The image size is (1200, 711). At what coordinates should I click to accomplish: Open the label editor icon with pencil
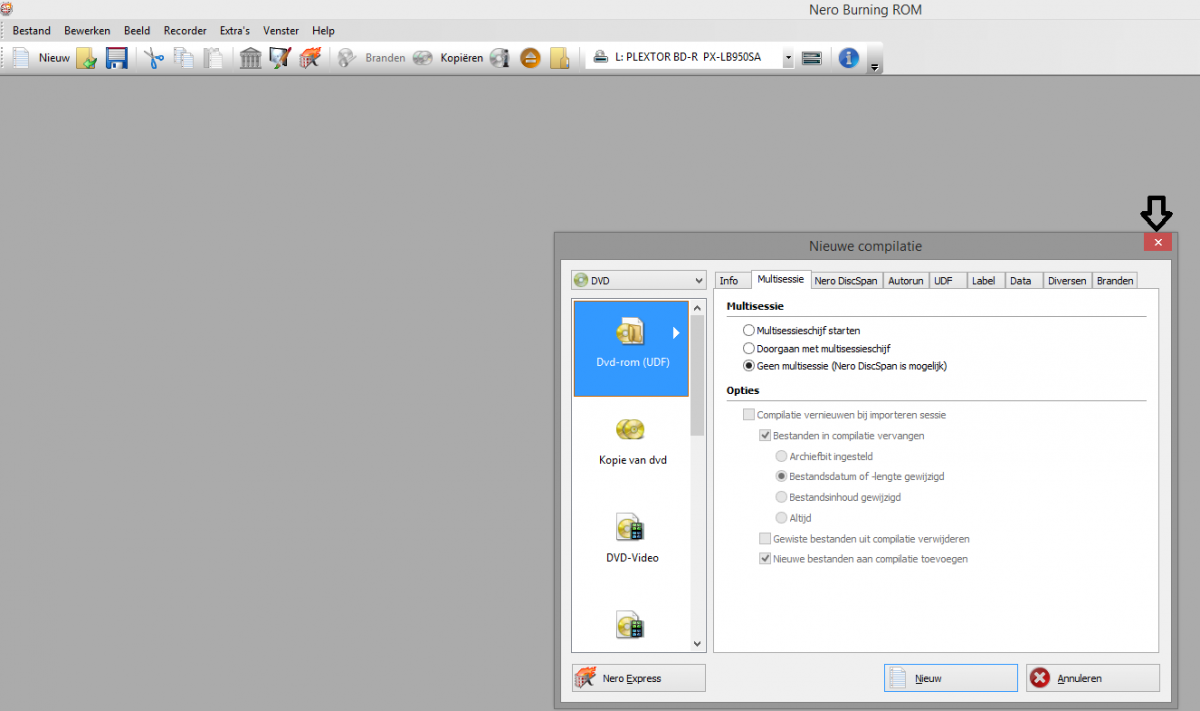click(x=280, y=58)
